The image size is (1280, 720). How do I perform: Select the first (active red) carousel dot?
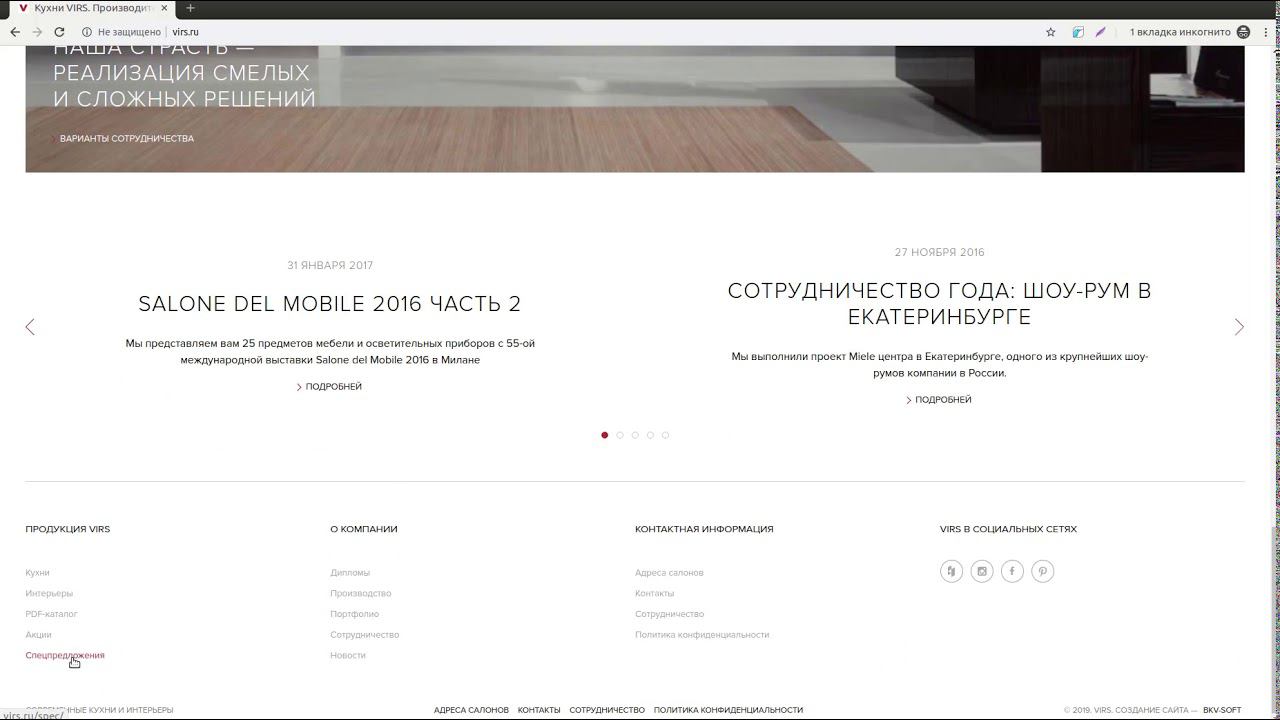605,435
